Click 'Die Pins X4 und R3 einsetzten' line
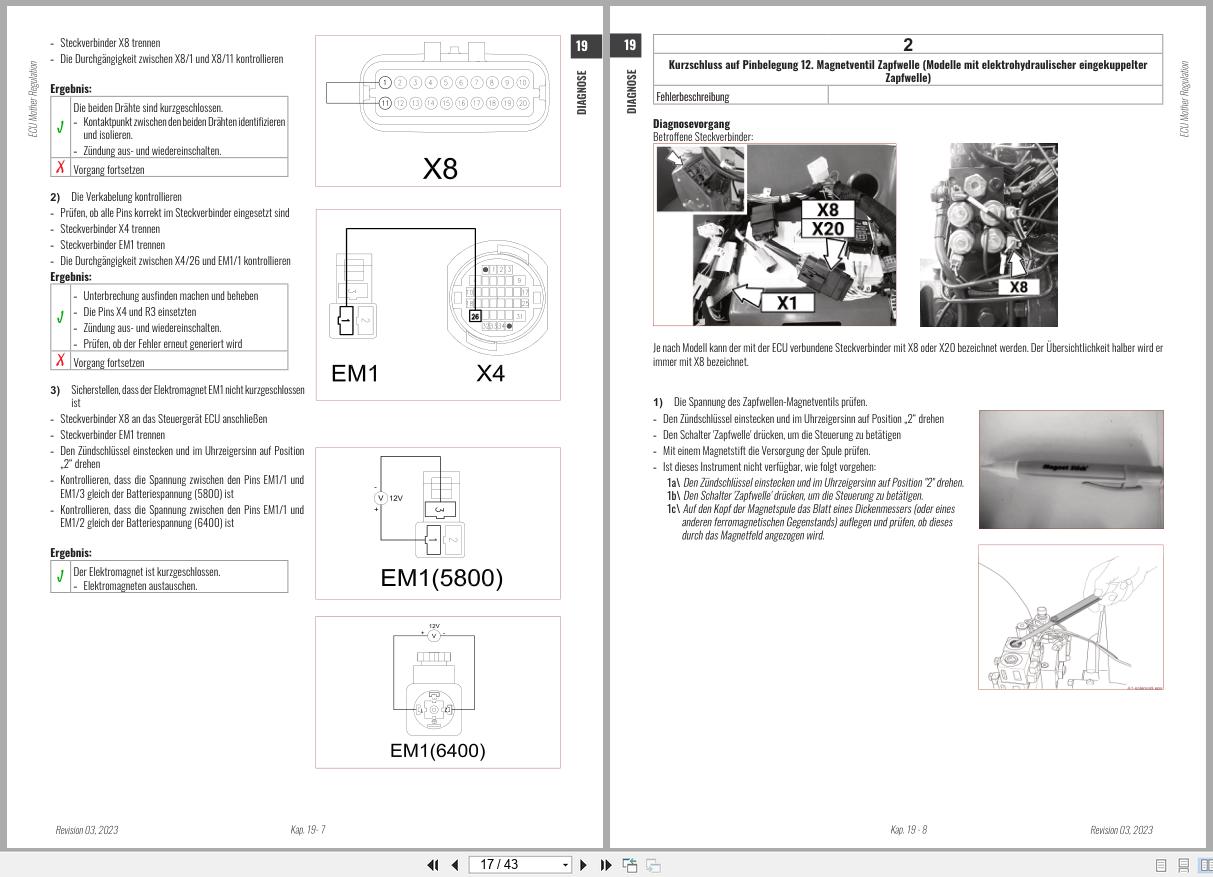Image resolution: width=1213 pixels, height=877 pixels. [x=140, y=312]
